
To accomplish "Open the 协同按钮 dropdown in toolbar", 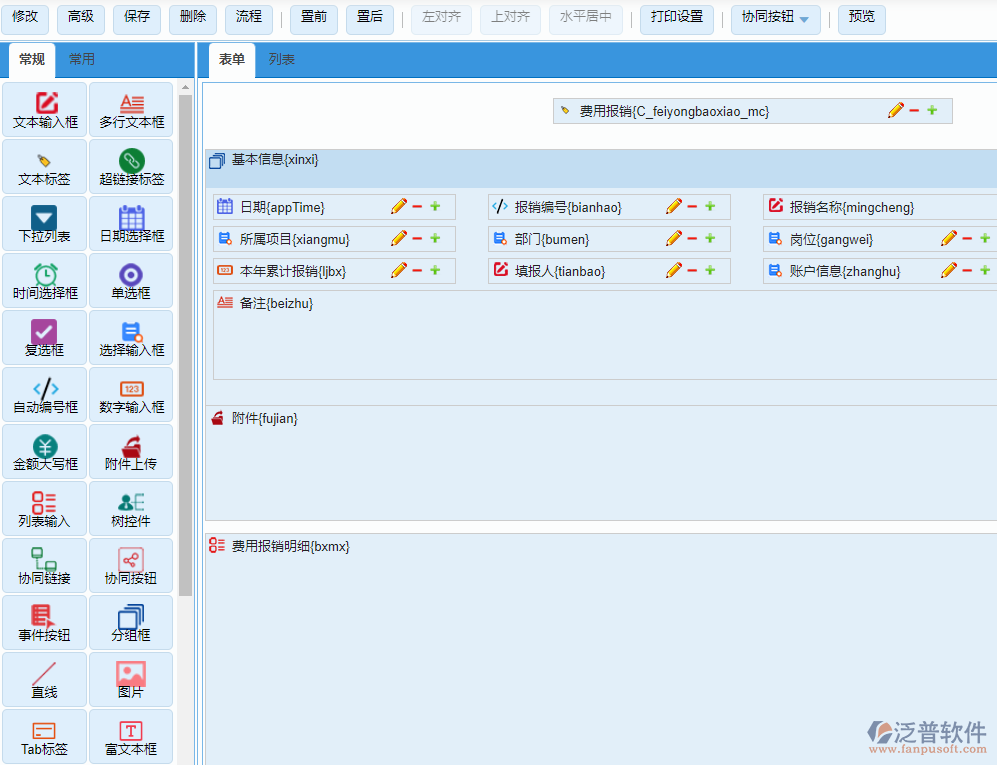I will click(776, 19).
